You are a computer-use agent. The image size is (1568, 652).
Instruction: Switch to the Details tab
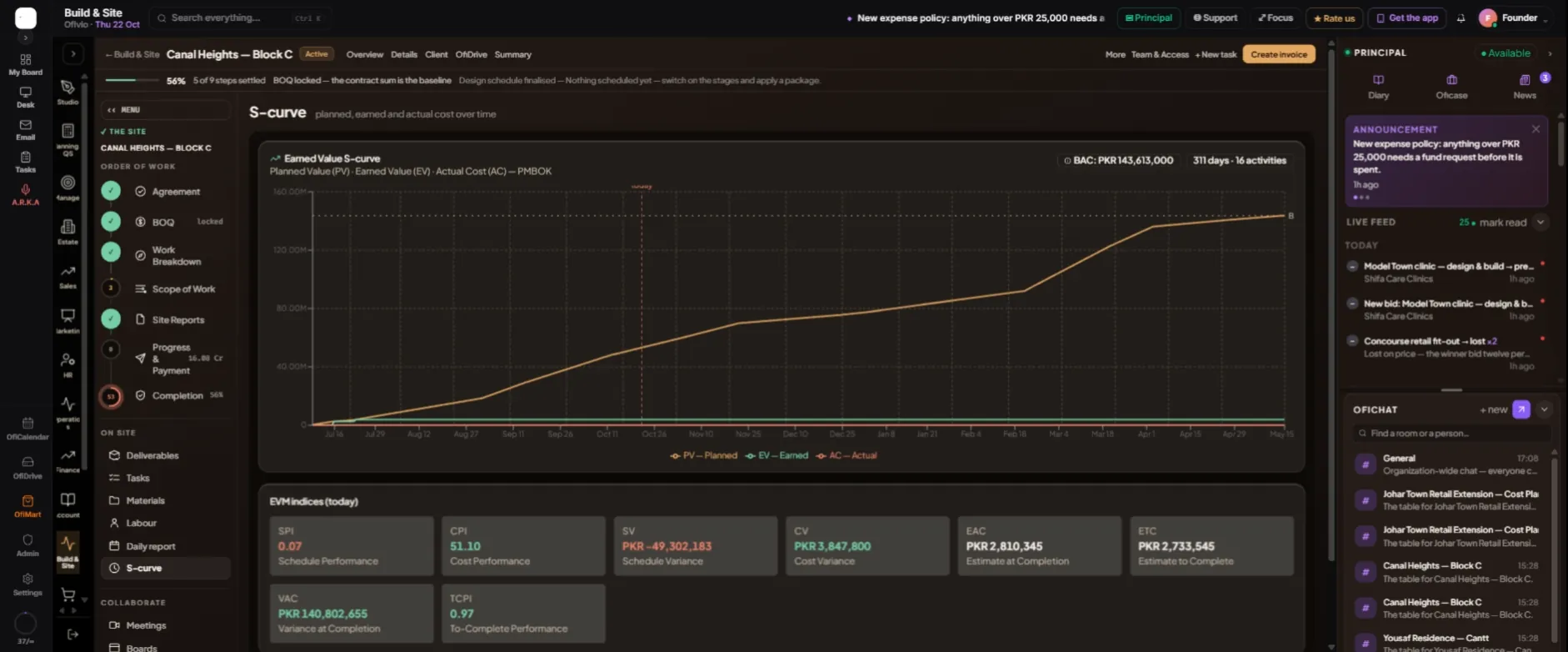tap(404, 54)
